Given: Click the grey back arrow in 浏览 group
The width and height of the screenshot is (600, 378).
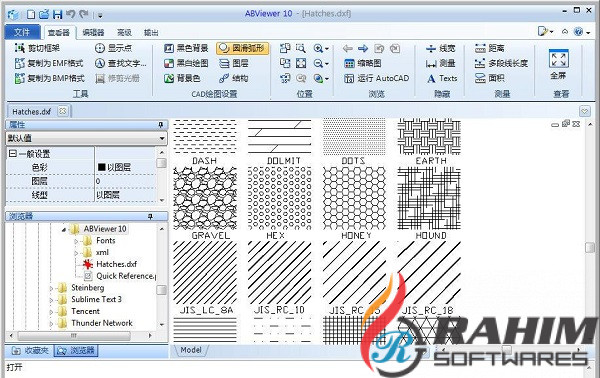Looking at the screenshot, I should pyautogui.click(x=347, y=48).
